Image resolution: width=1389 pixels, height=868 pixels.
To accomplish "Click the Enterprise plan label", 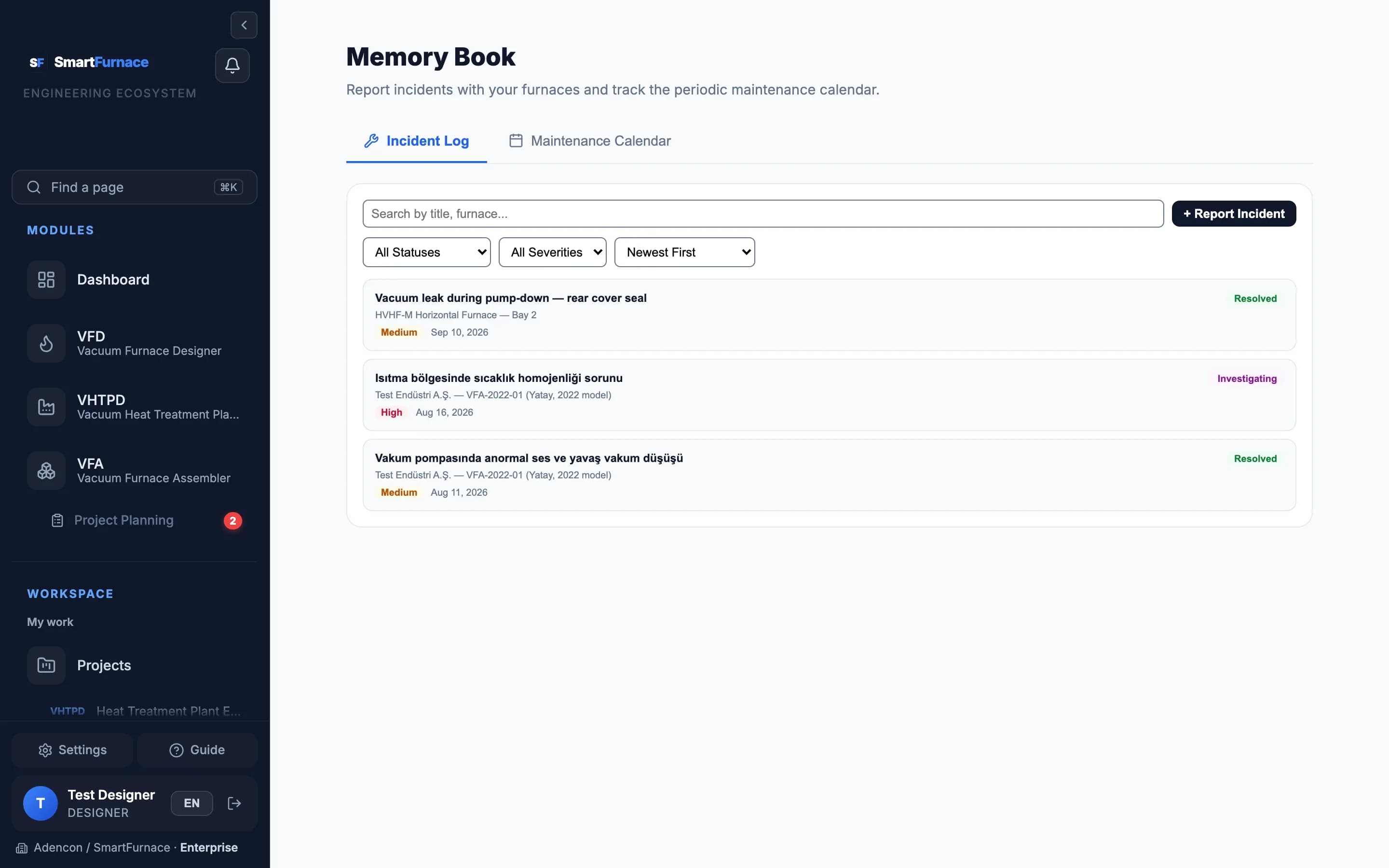I will pyautogui.click(x=209, y=847).
